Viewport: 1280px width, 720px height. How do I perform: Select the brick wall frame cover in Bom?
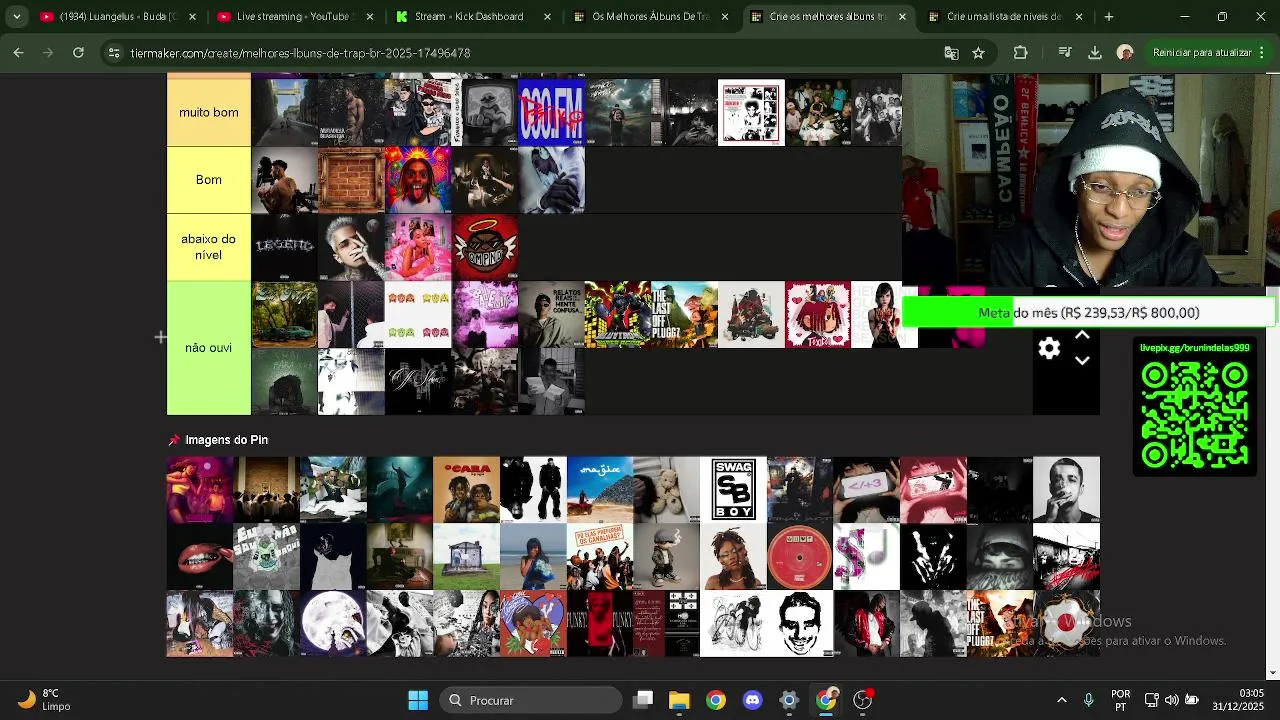coord(351,180)
